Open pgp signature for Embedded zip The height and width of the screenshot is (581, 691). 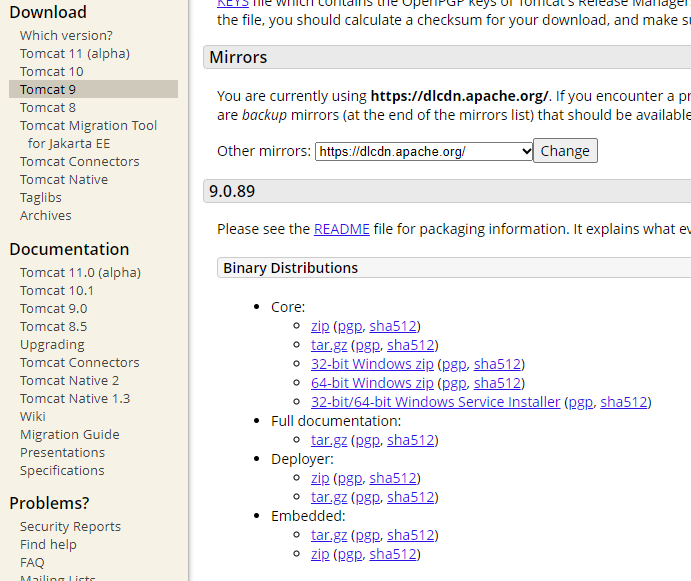click(x=350, y=554)
